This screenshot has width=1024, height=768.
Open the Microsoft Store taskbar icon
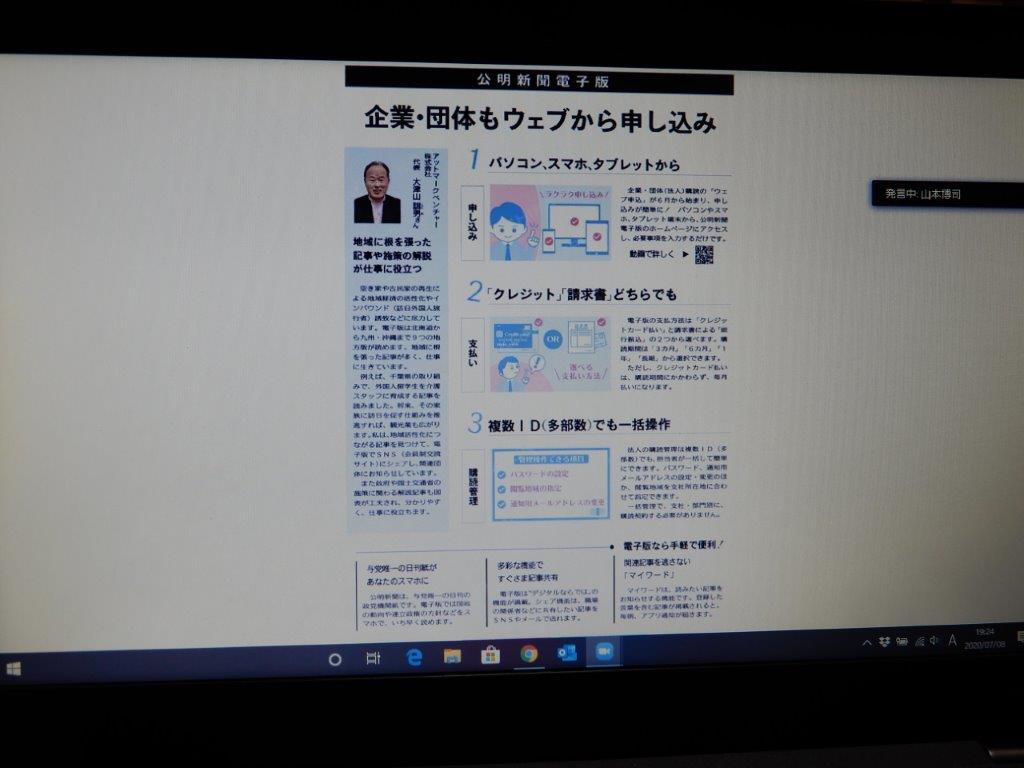tap(490, 654)
